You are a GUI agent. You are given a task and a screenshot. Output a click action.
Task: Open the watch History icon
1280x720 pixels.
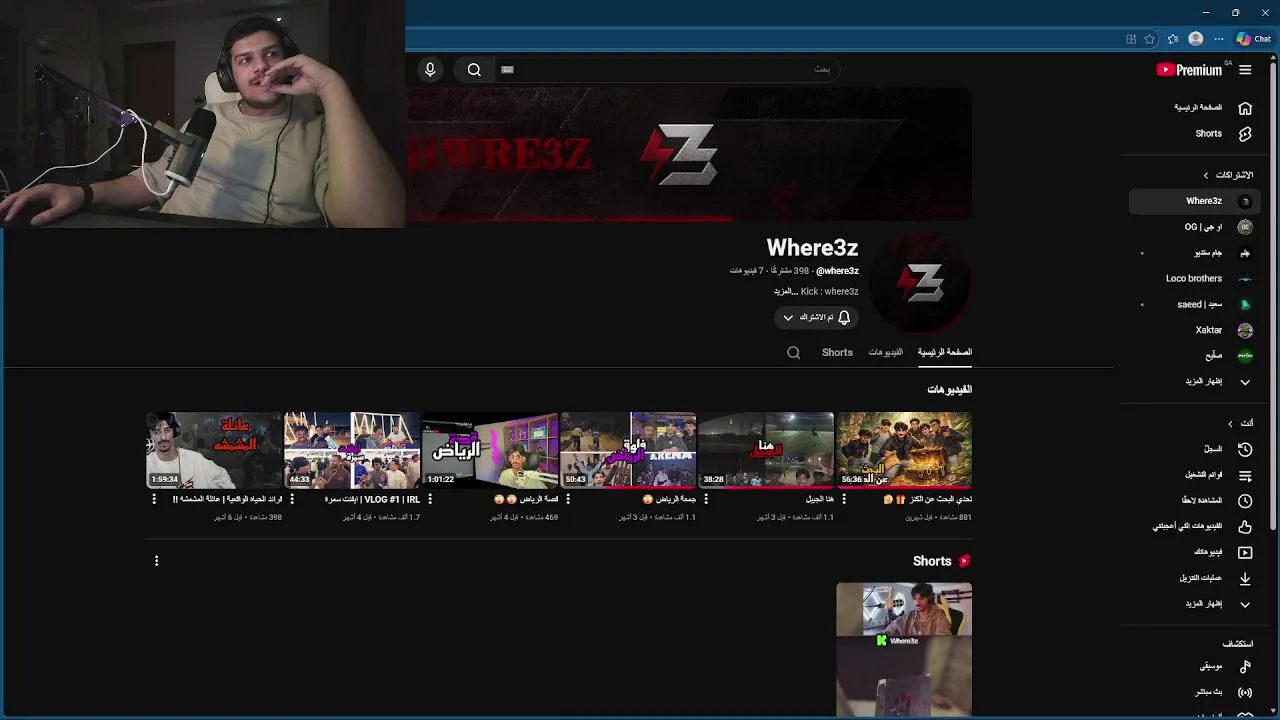point(1245,450)
